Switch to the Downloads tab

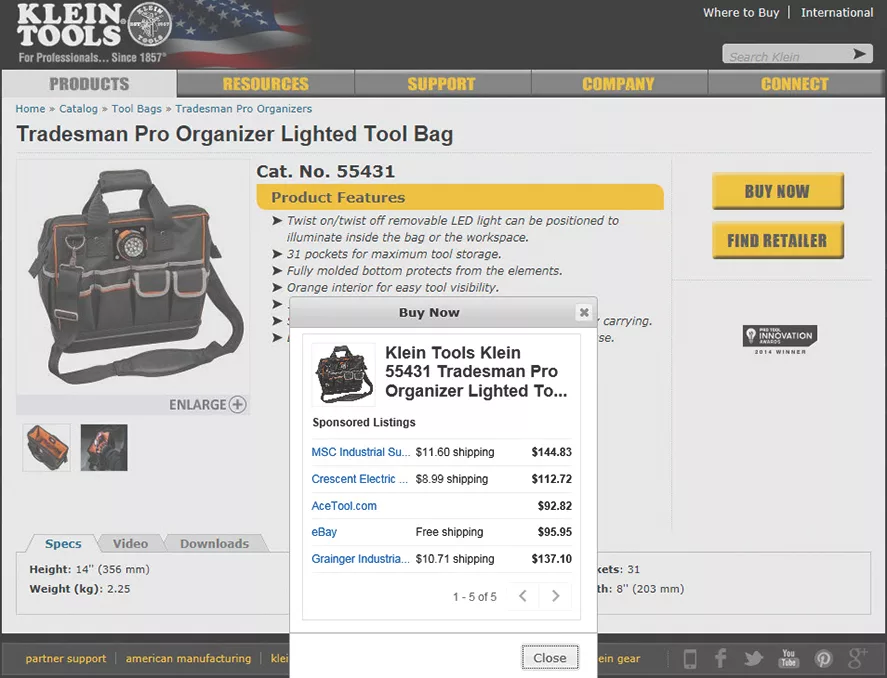[214, 543]
